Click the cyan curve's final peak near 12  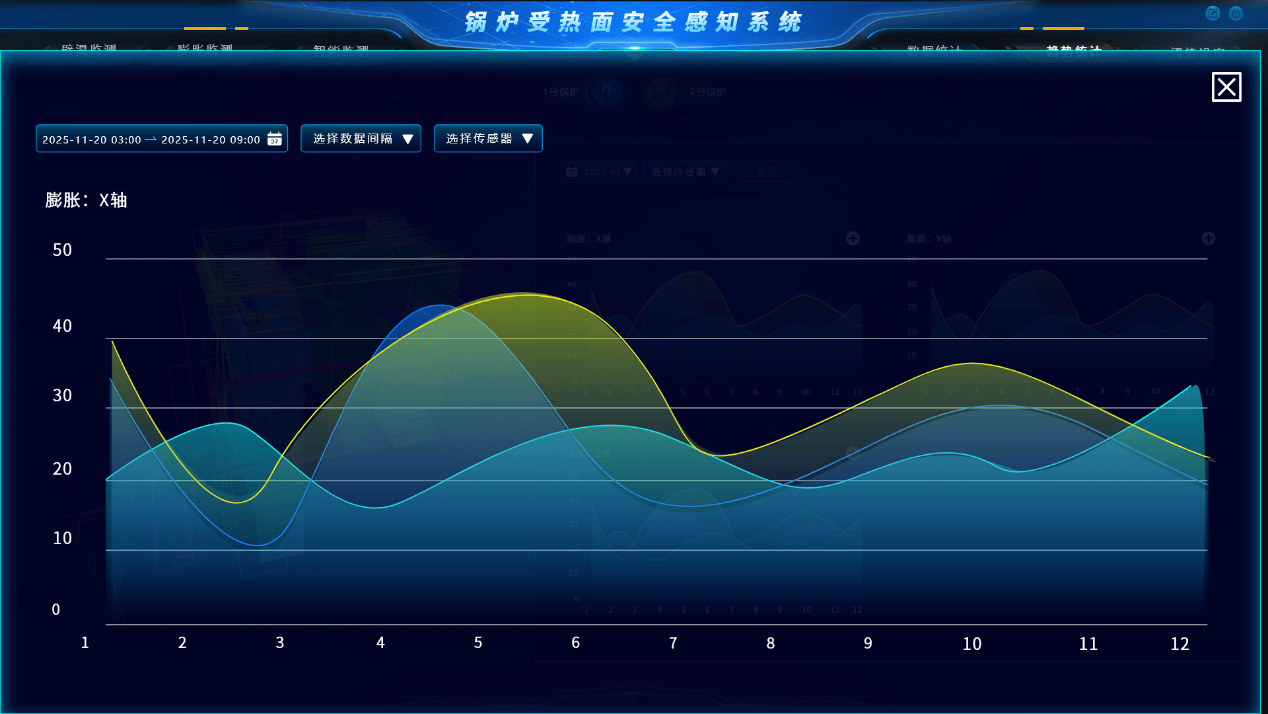click(1192, 386)
